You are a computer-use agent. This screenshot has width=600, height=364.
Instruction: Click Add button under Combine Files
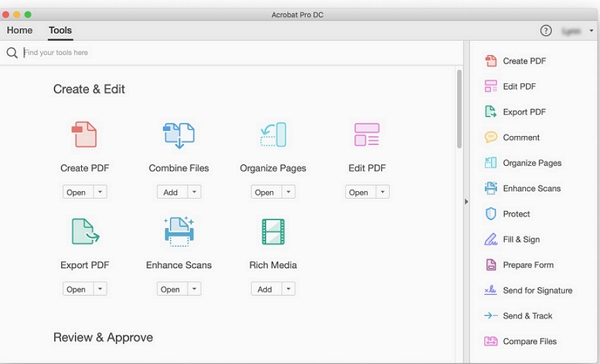172,192
